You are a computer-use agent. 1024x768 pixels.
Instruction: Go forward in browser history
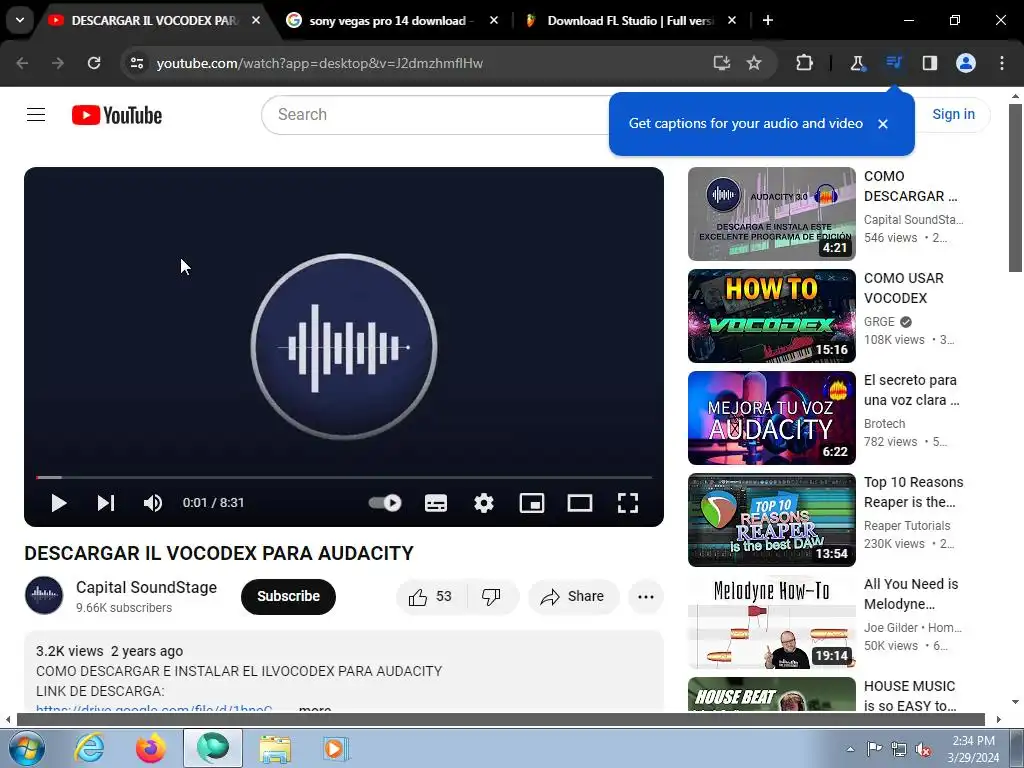(58, 63)
